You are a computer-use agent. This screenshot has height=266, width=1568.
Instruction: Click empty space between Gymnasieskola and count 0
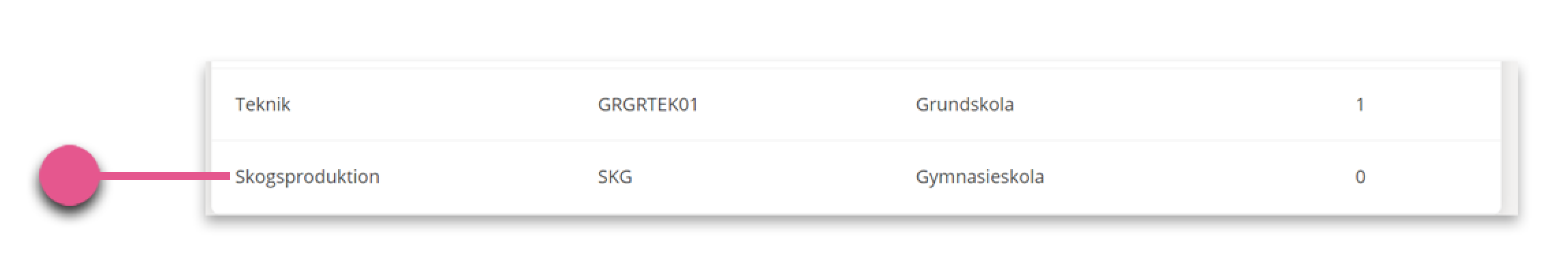pos(1199,177)
